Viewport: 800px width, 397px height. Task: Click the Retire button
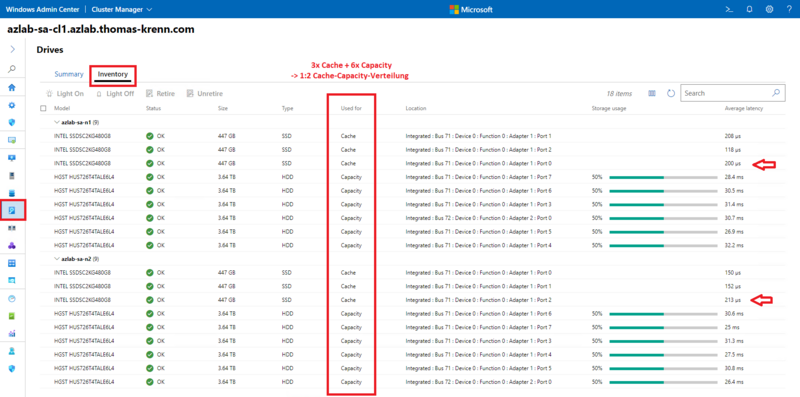click(160, 94)
